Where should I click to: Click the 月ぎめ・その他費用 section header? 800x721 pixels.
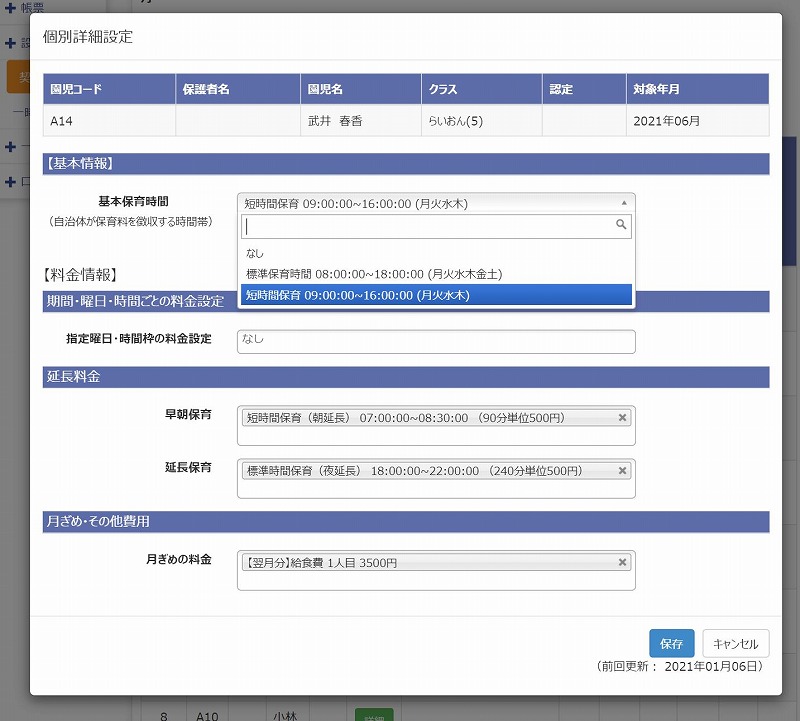pos(406,521)
